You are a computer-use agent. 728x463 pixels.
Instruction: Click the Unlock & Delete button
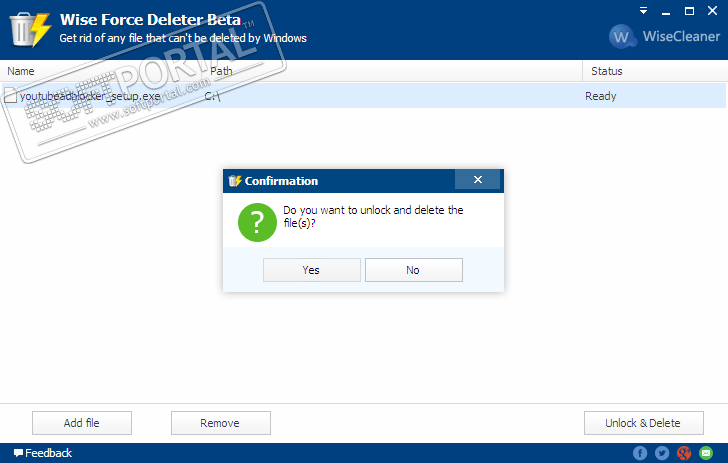644,423
